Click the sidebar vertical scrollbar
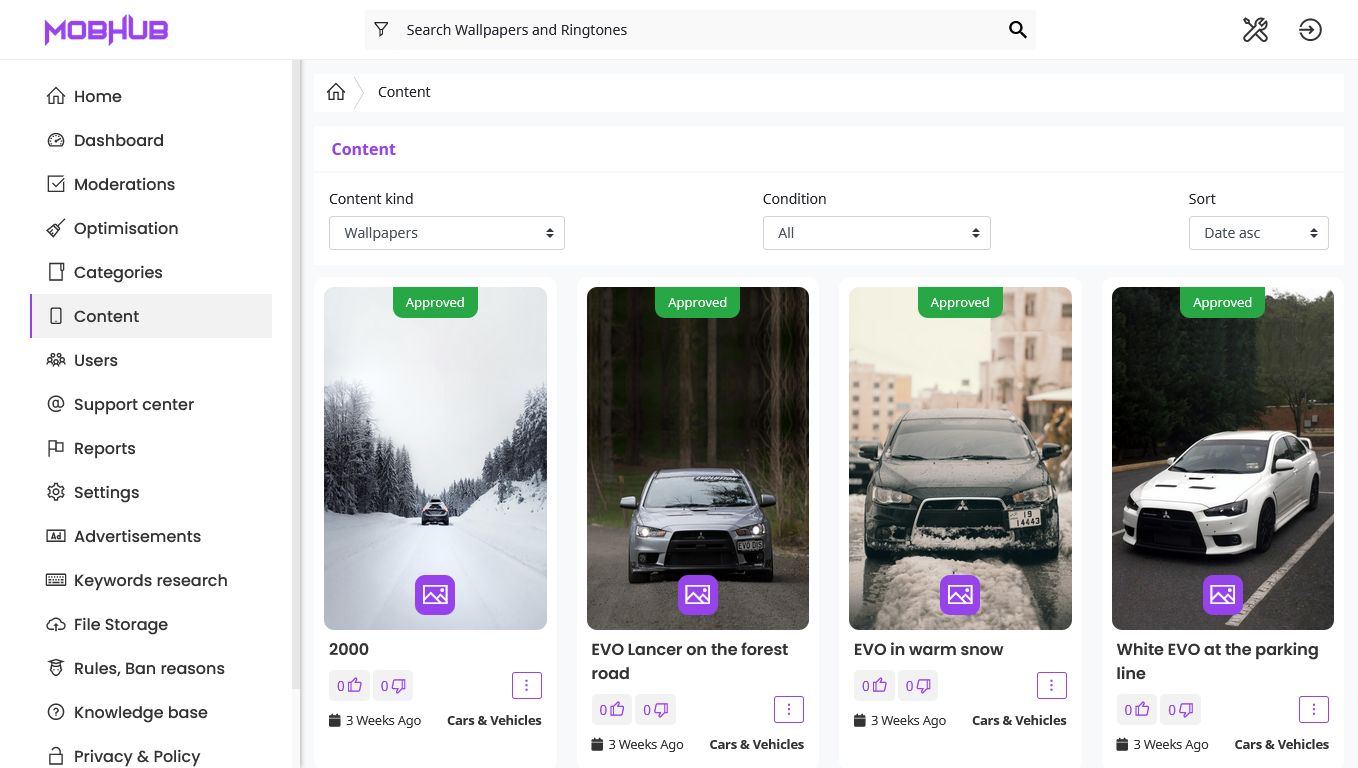This screenshot has width=1358, height=768. pos(296,375)
